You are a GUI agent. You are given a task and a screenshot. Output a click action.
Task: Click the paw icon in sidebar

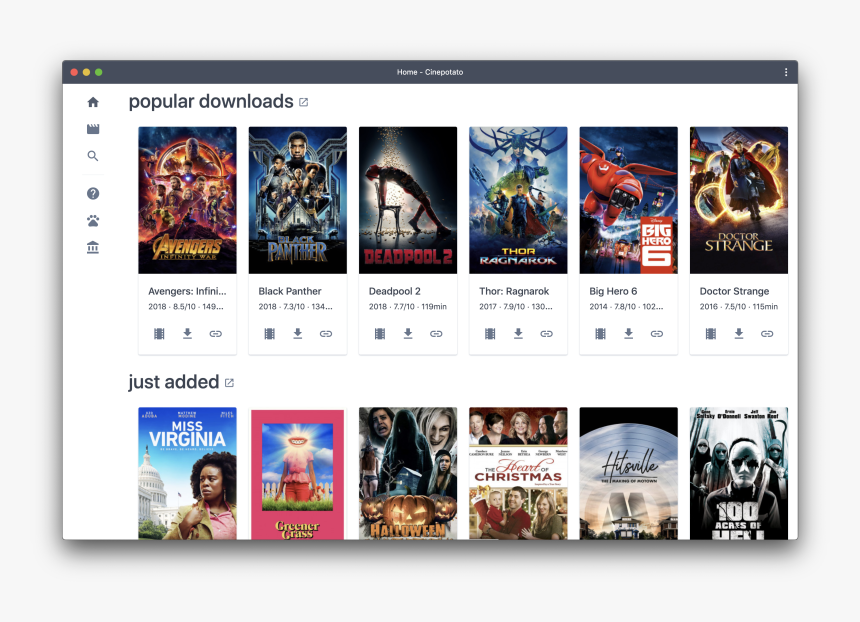click(x=93, y=220)
